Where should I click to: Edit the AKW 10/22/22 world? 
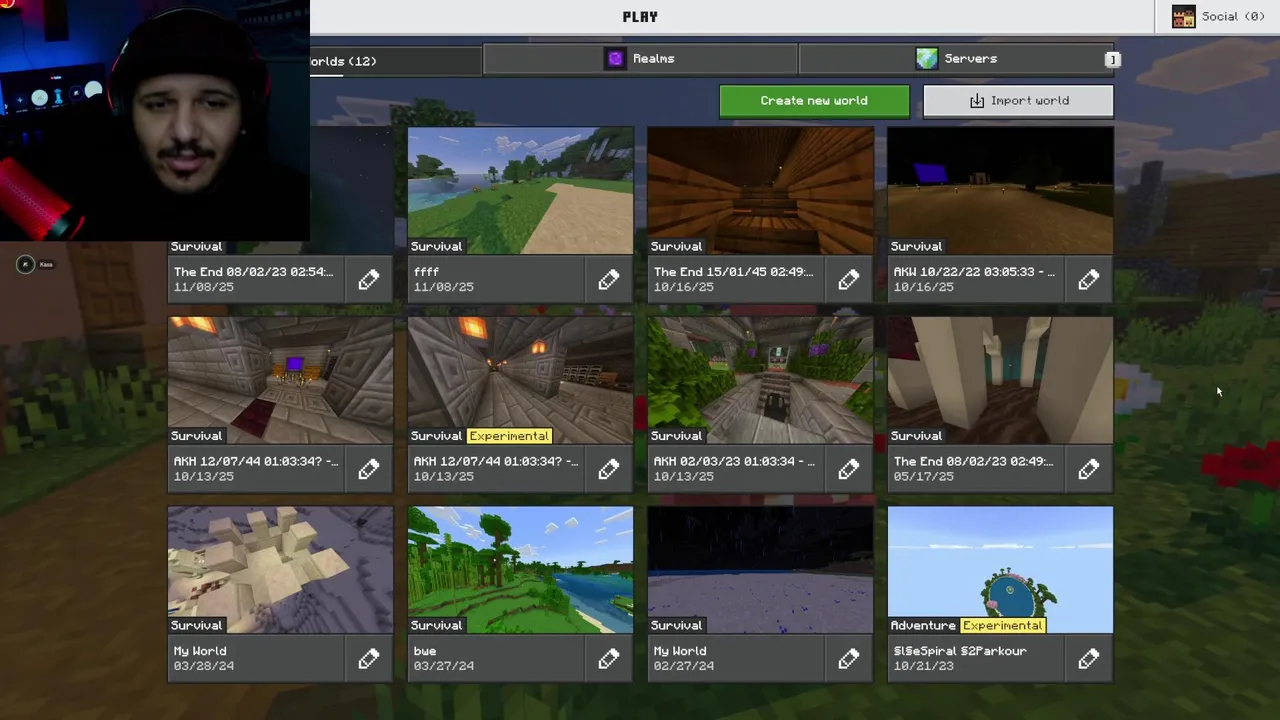coord(1089,280)
